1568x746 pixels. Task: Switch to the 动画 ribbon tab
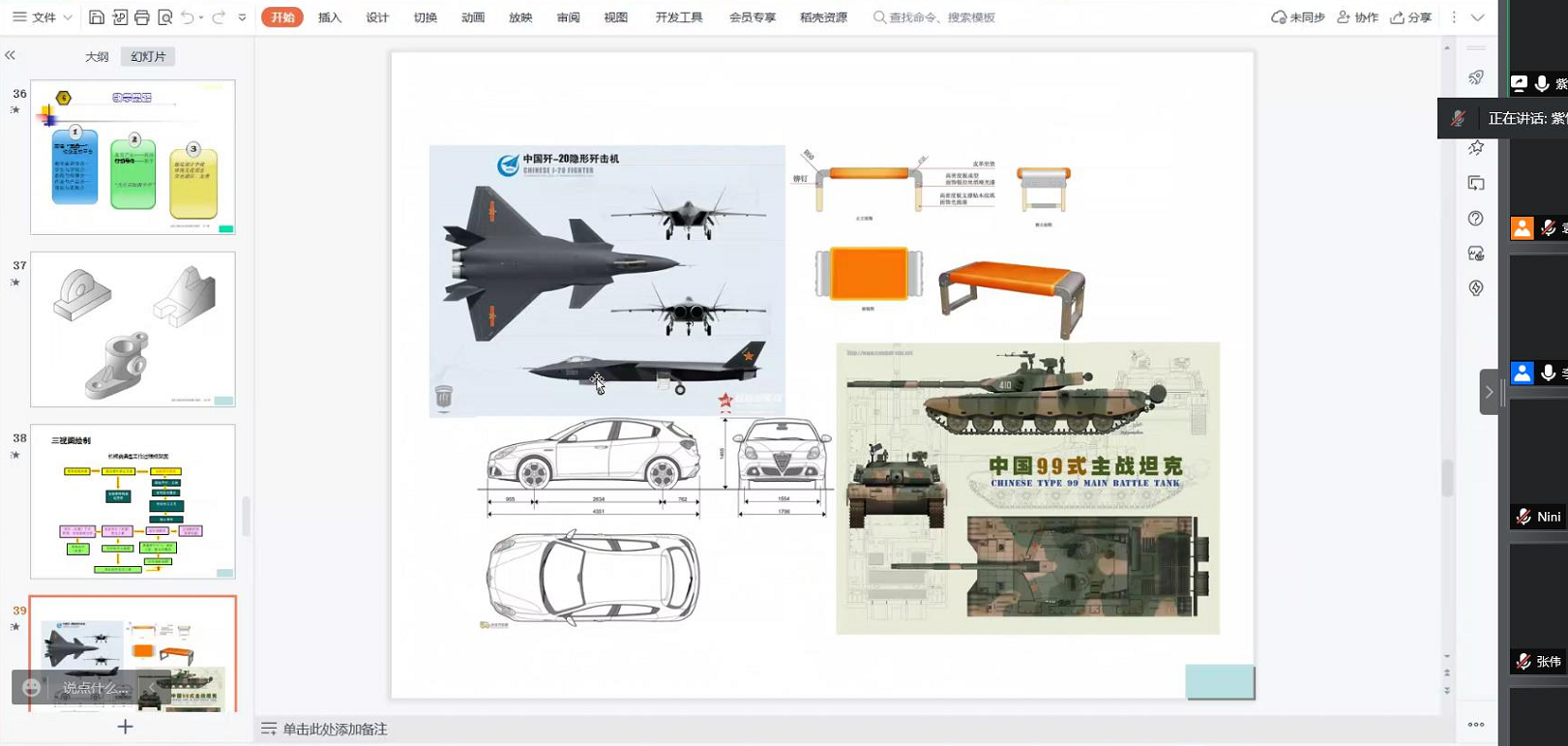click(473, 17)
